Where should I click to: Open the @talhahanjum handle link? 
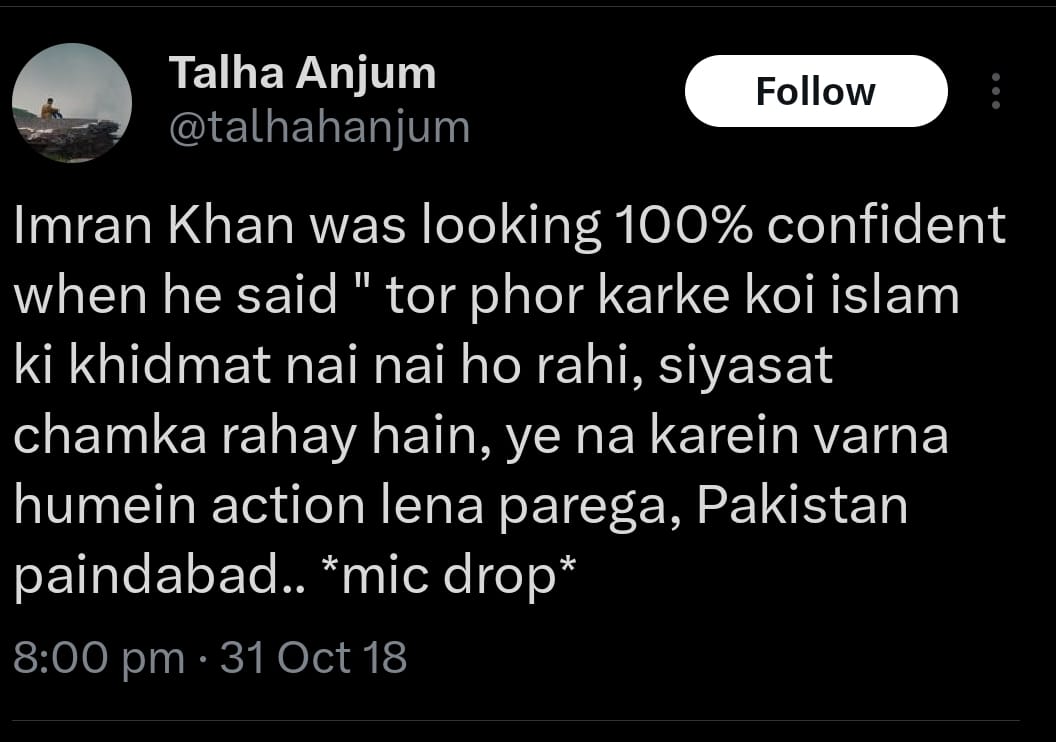[x=319, y=128]
